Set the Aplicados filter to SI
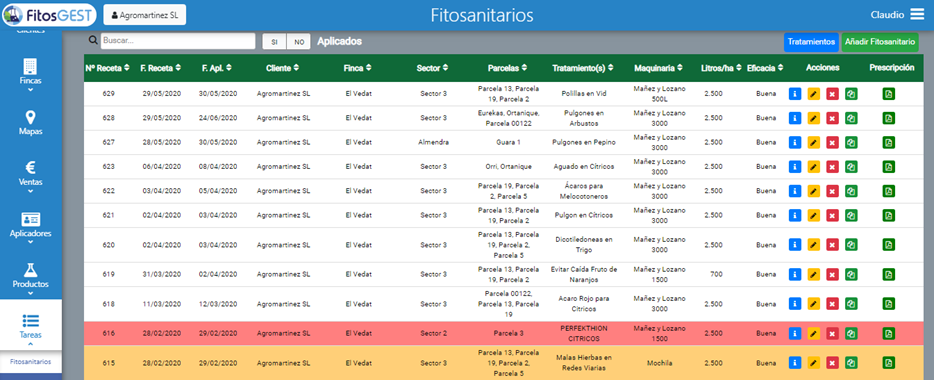Image resolution: width=934 pixels, height=382 pixels. 275,42
